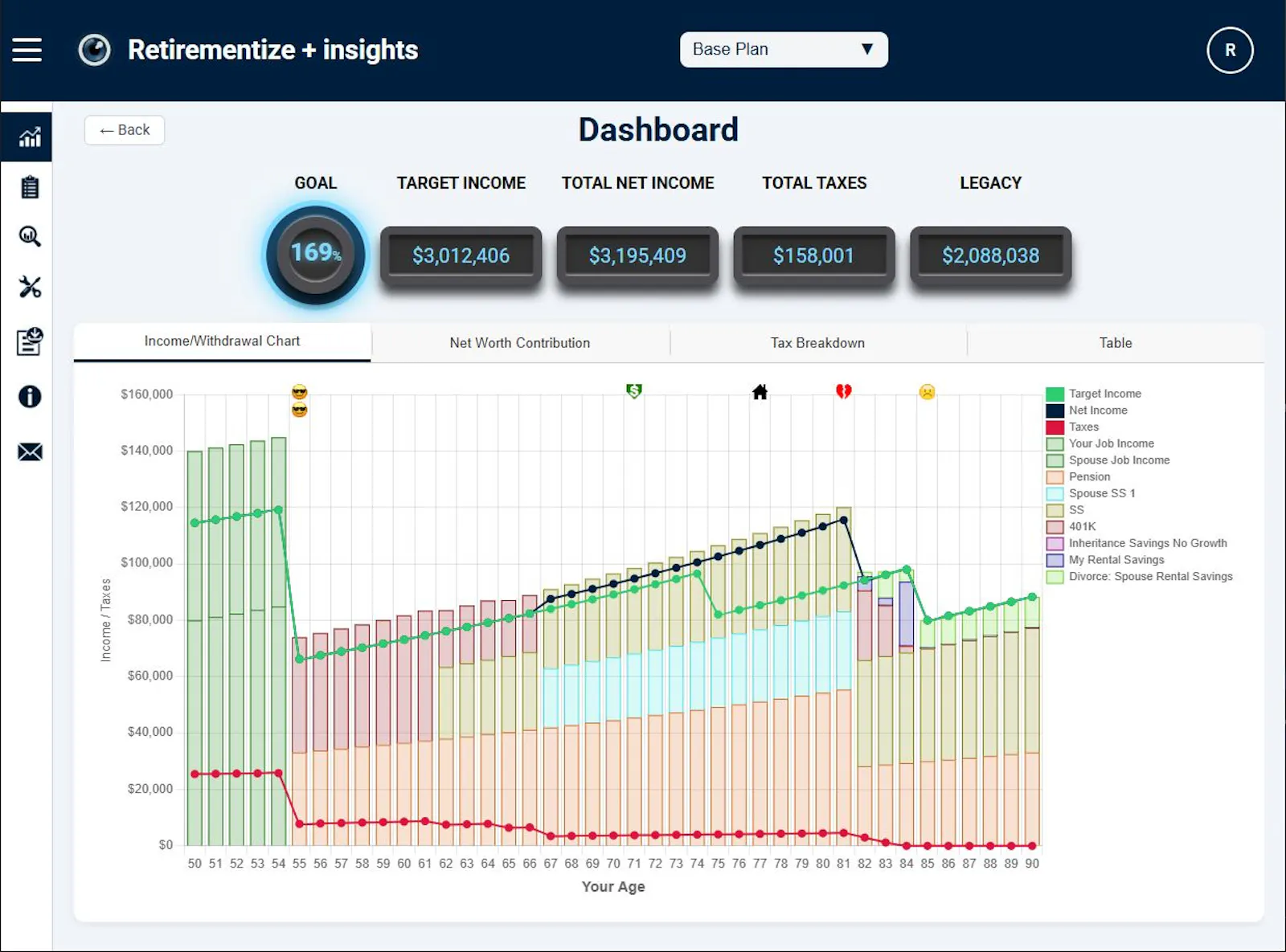The width and height of the screenshot is (1286, 952).
Task: Toggle Pension legend series
Action: 1078,477
